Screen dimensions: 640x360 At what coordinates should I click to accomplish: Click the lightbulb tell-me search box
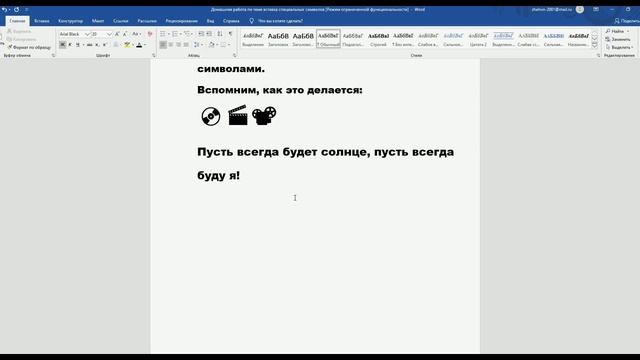(276, 21)
